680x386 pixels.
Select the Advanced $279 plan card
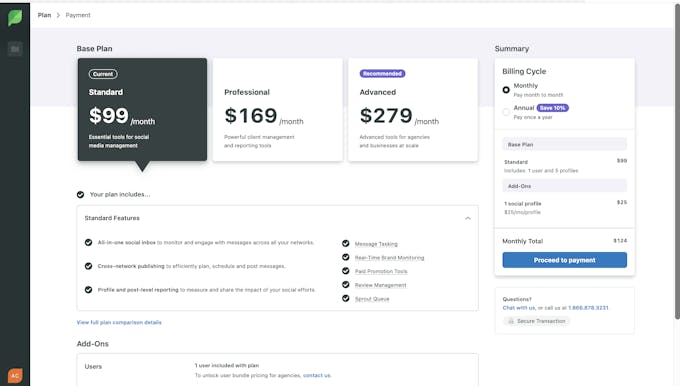(413, 110)
